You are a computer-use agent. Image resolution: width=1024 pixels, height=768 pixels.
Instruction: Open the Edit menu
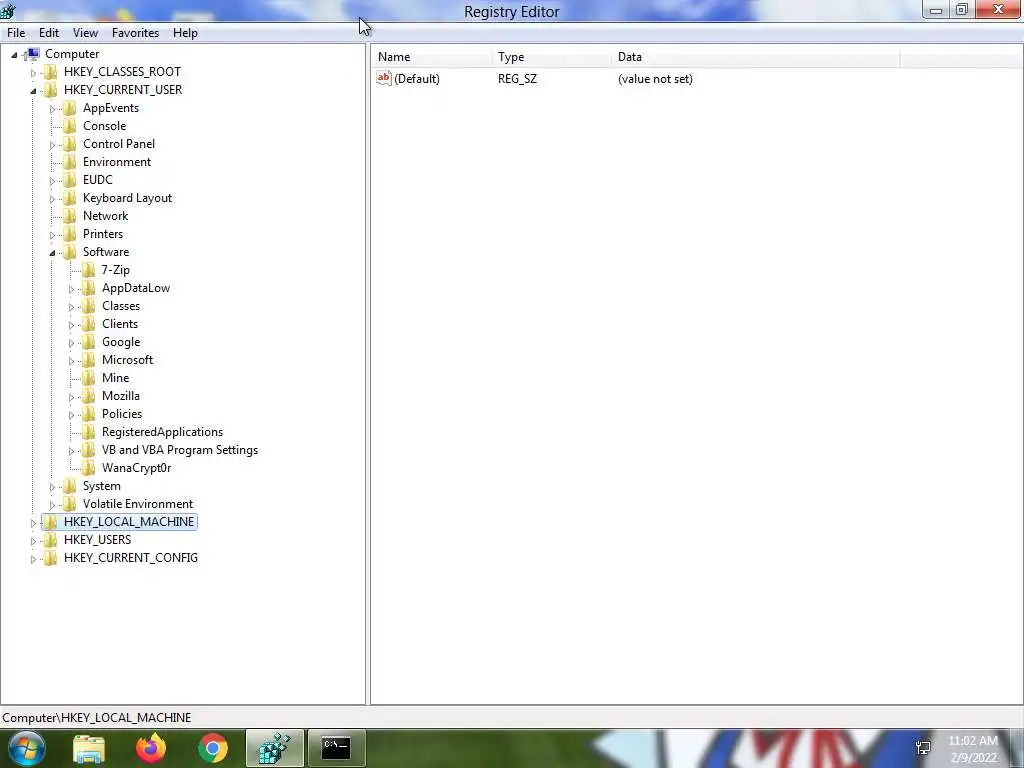click(48, 33)
